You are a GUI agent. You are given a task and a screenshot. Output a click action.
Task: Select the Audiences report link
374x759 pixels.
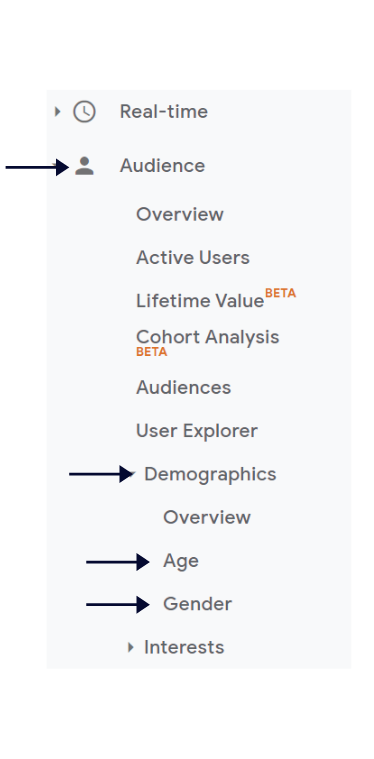pos(183,388)
